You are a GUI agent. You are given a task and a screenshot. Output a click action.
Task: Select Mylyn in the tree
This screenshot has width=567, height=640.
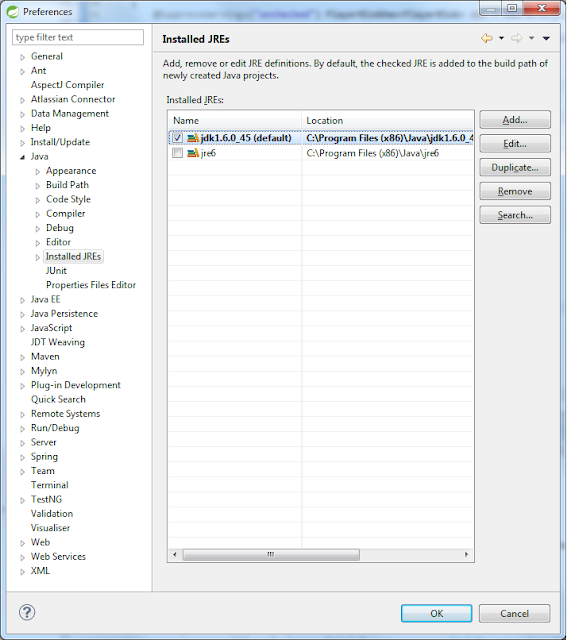[x=44, y=371]
